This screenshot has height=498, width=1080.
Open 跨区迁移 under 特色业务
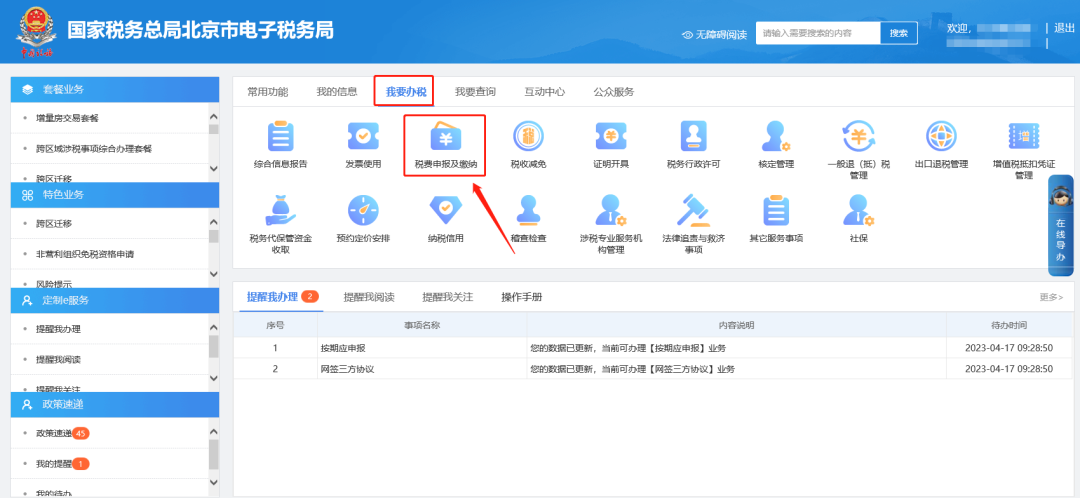pyautogui.click(x=54, y=223)
